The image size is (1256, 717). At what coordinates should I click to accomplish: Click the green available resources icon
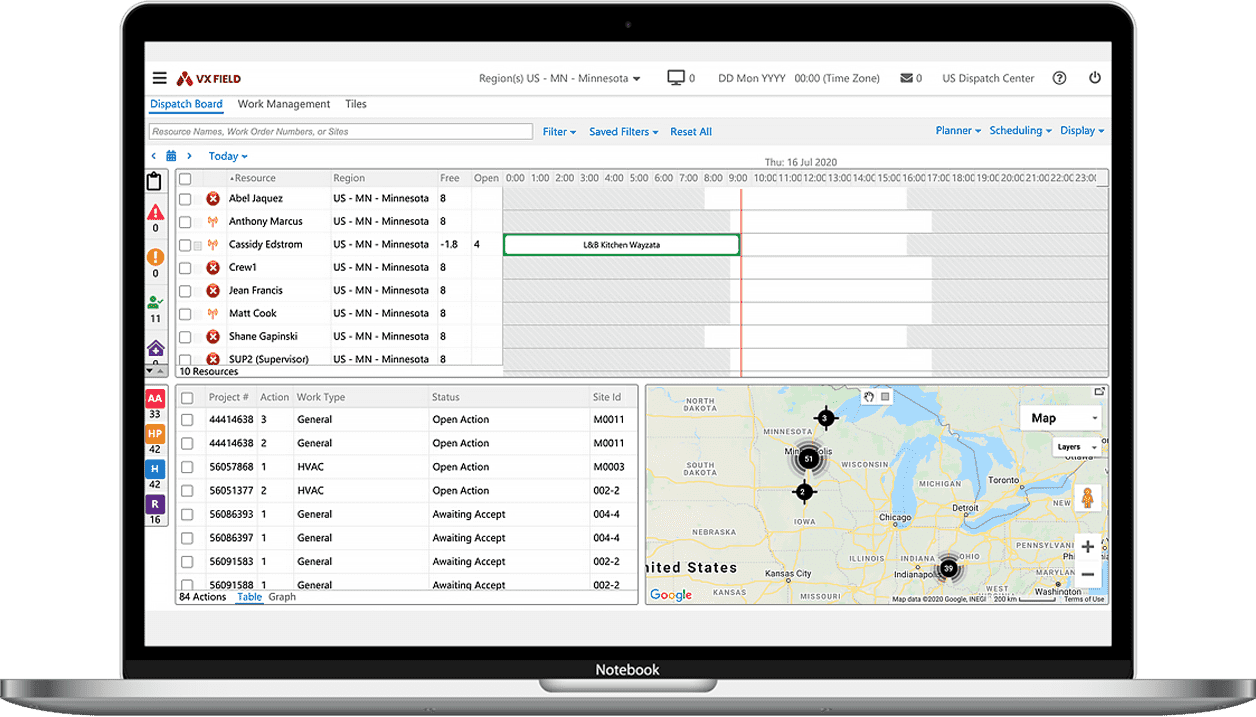pos(155,302)
